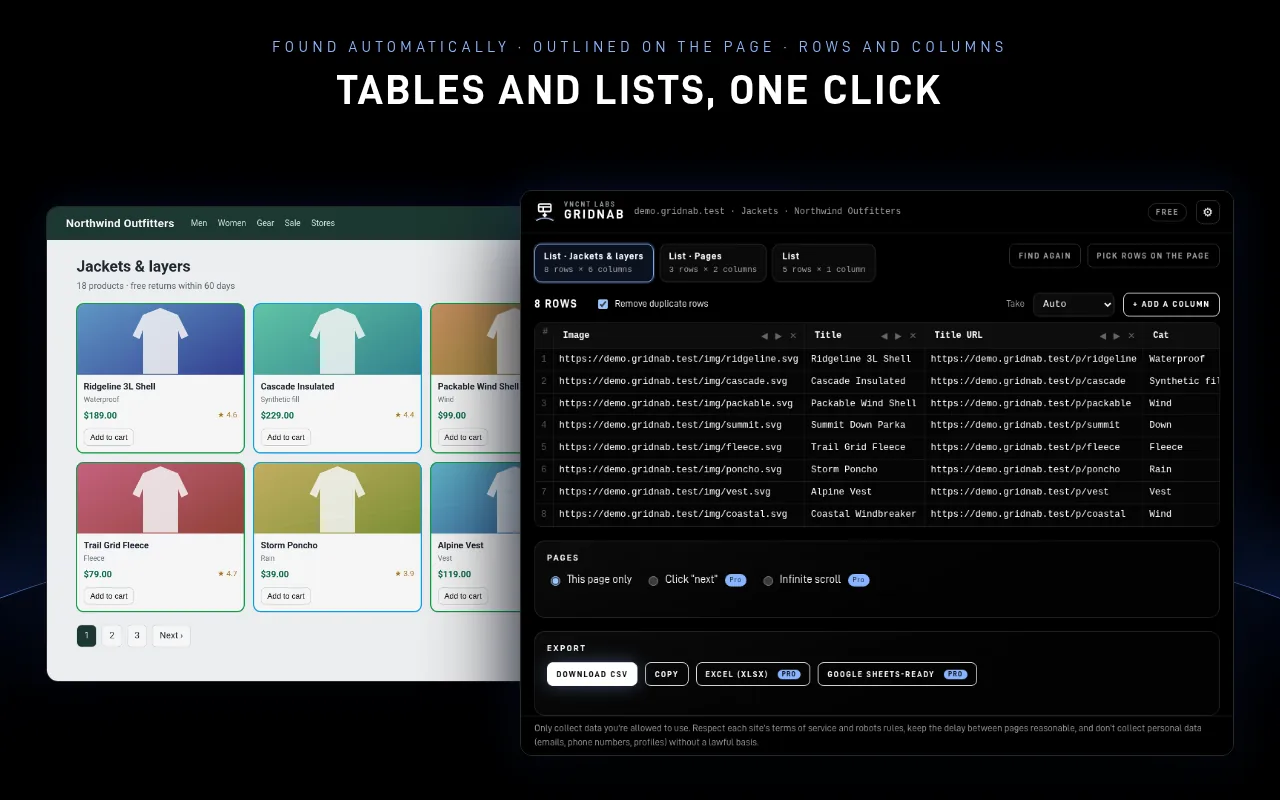Remove the Image column with X
This screenshot has height=800, width=1280.
click(x=793, y=336)
